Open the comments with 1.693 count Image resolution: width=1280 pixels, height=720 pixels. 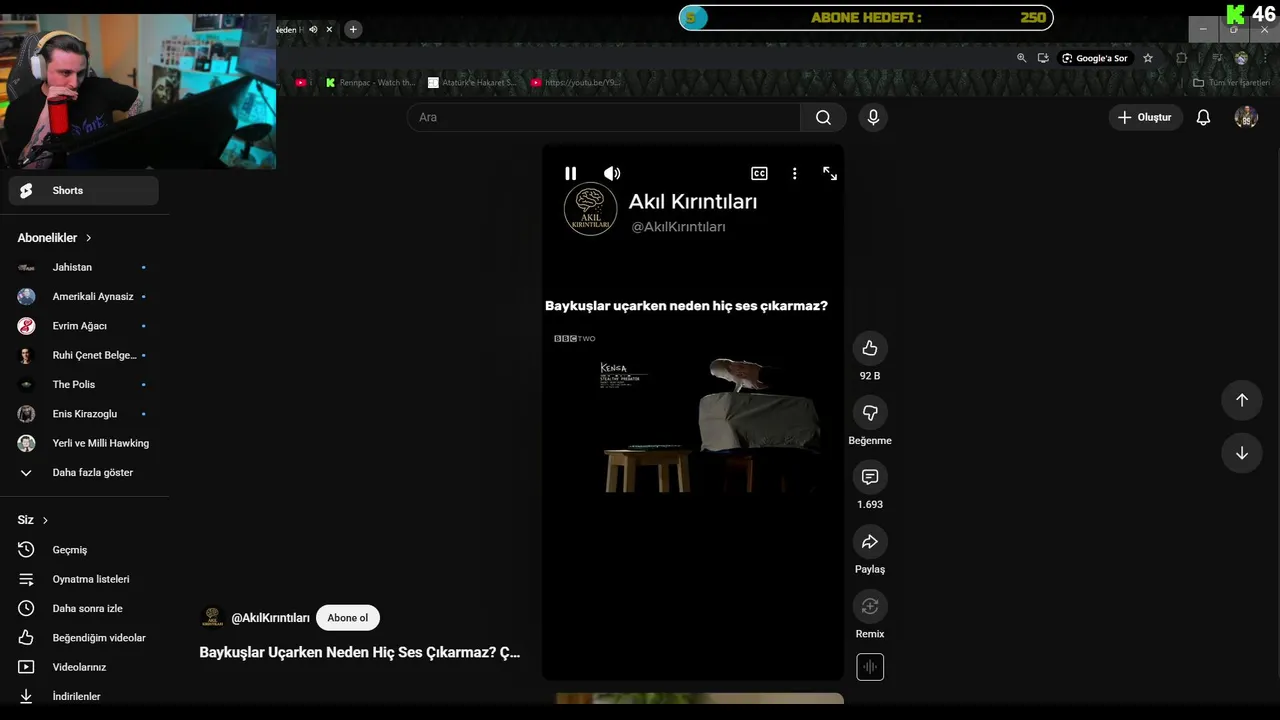[x=870, y=477]
